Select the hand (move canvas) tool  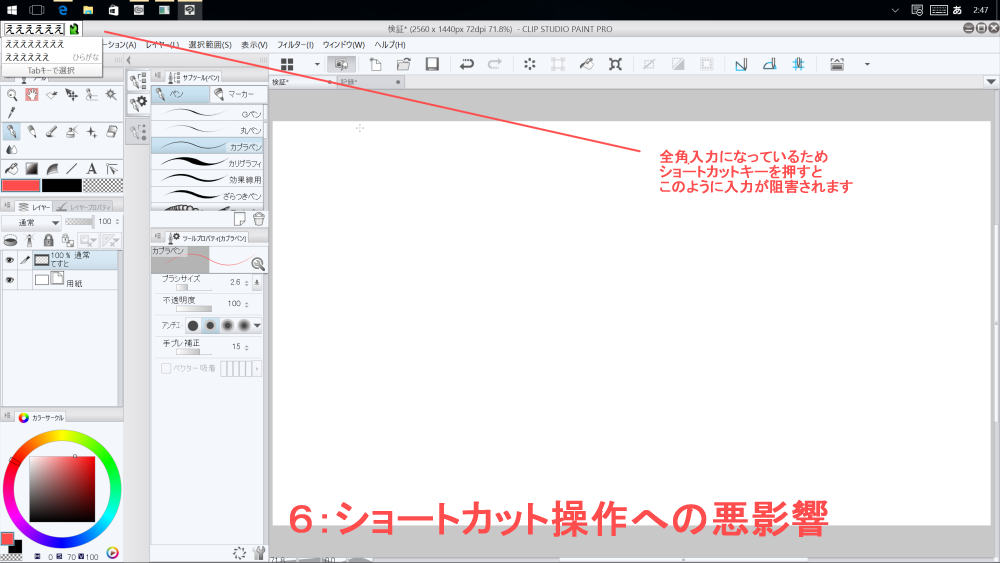31,95
